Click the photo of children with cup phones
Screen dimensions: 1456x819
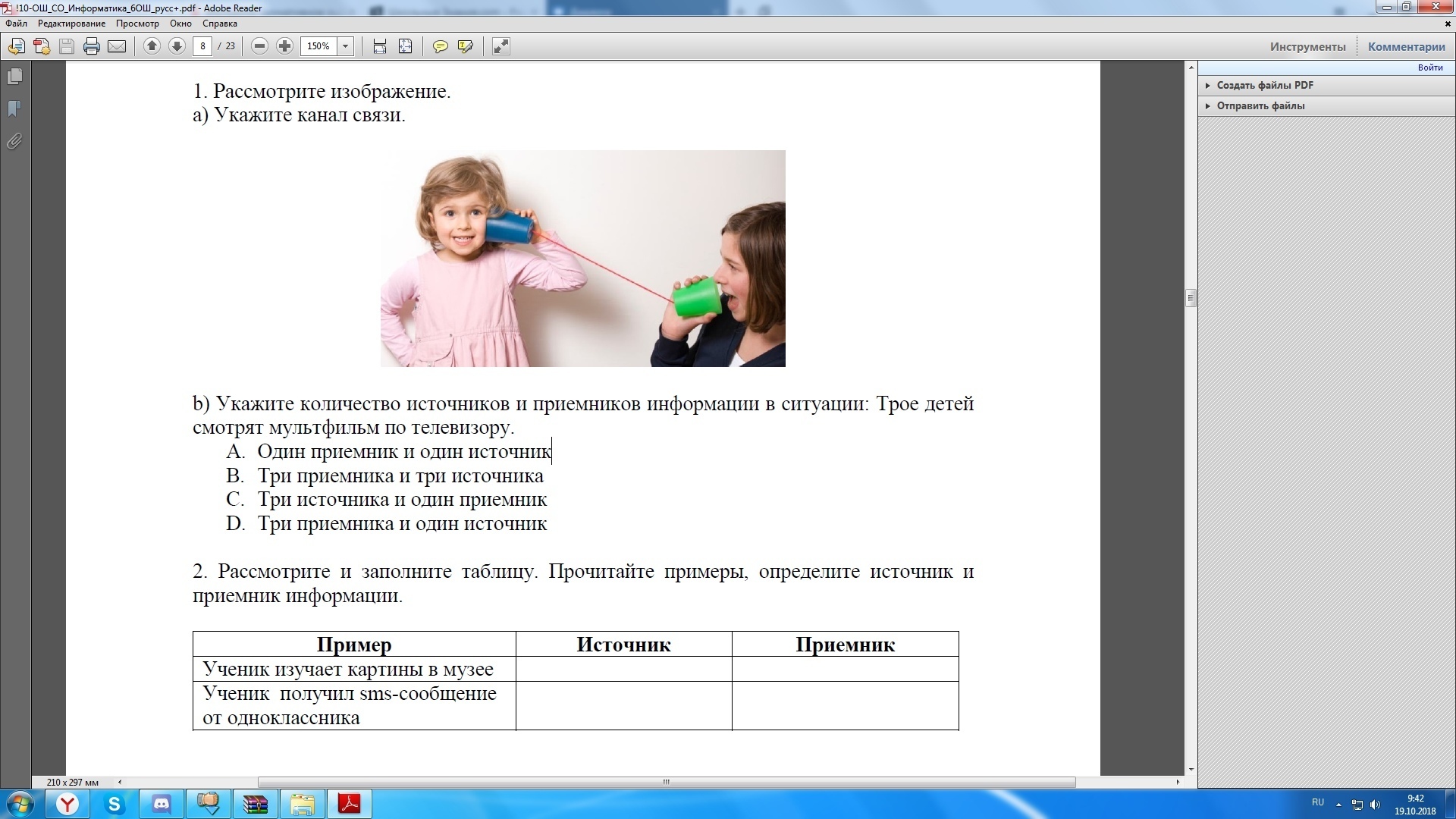tap(583, 259)
